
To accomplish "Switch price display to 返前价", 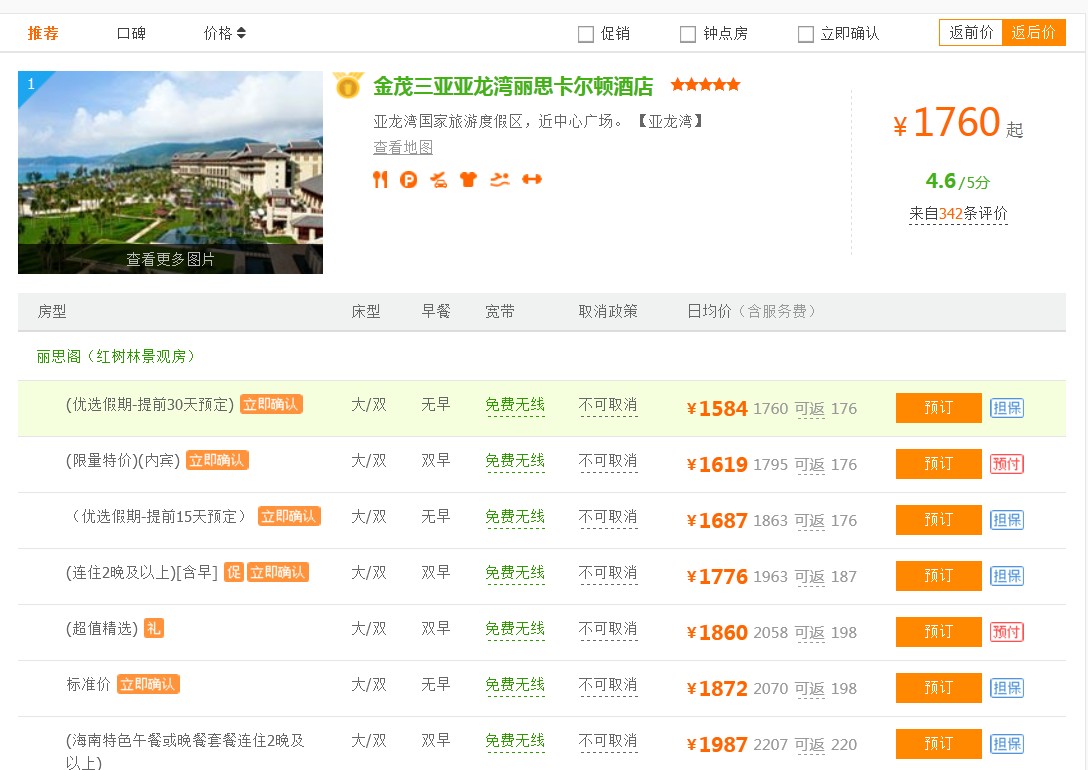I will [x=971, y=33].
